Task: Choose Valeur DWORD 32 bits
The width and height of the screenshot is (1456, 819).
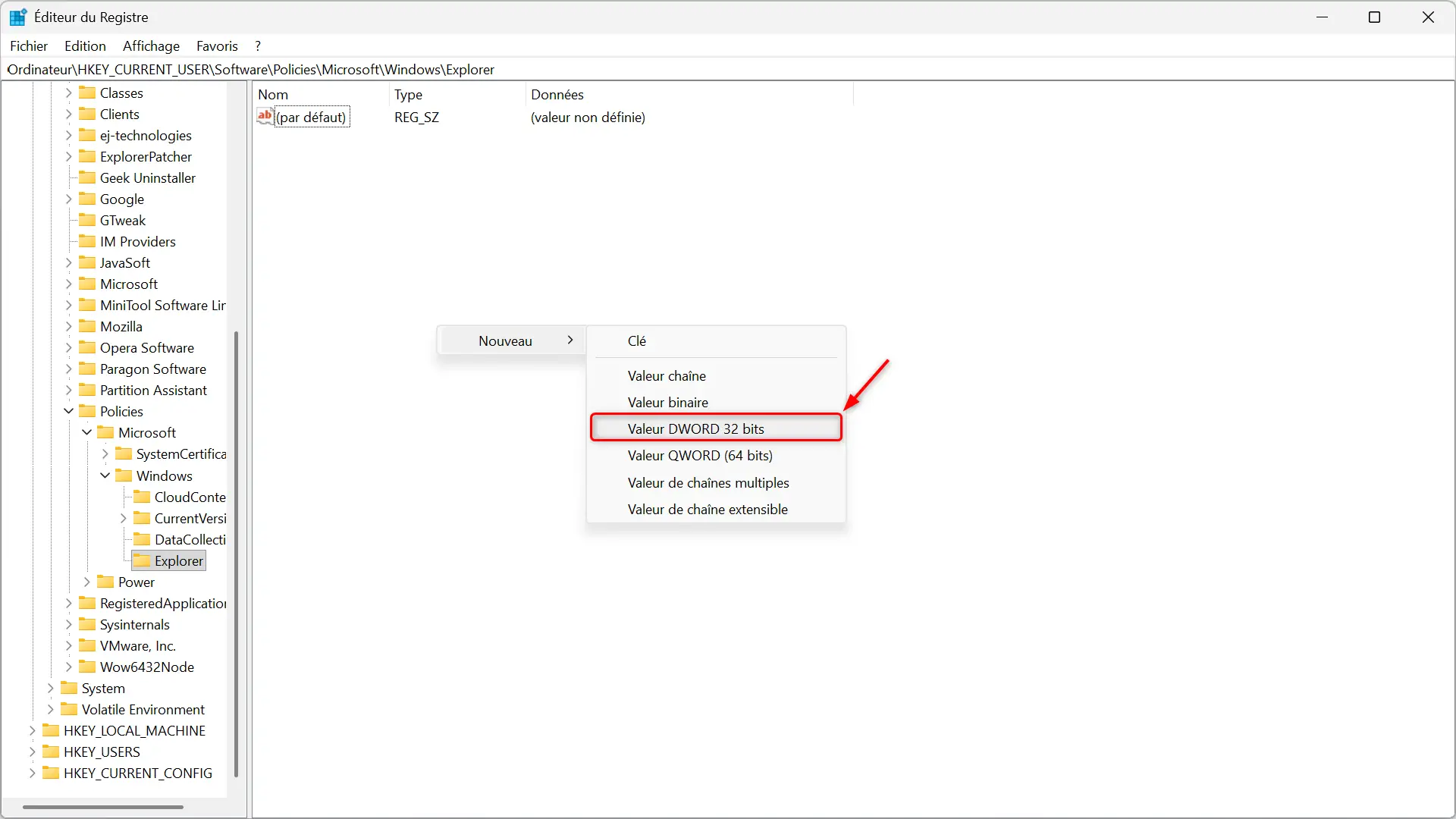Action: [x=716, y=428]
